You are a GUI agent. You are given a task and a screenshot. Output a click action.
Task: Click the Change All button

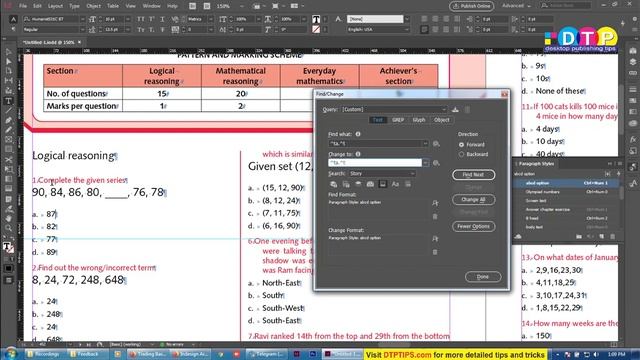[473, 200]
